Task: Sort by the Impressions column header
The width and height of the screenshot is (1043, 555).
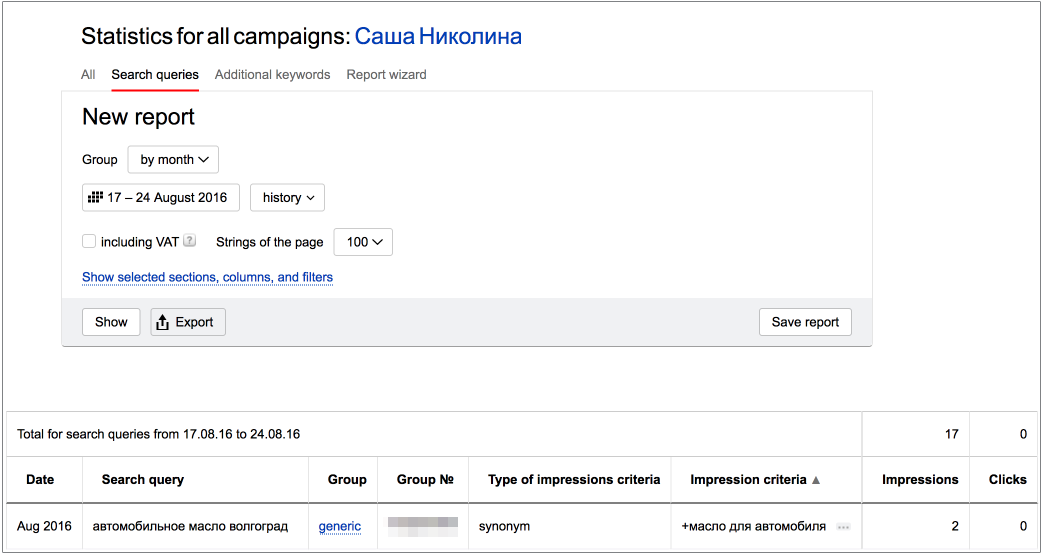Action: 919,480
